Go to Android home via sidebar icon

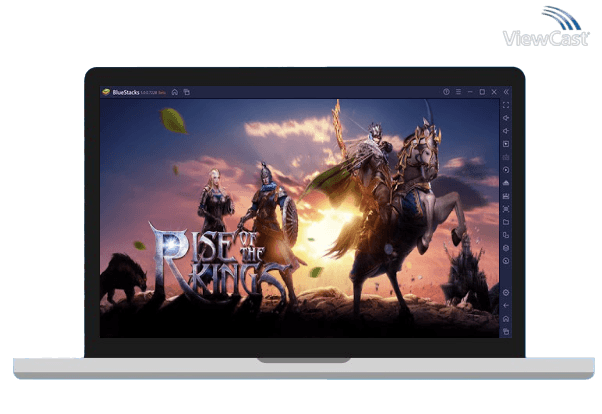(506, 319)
